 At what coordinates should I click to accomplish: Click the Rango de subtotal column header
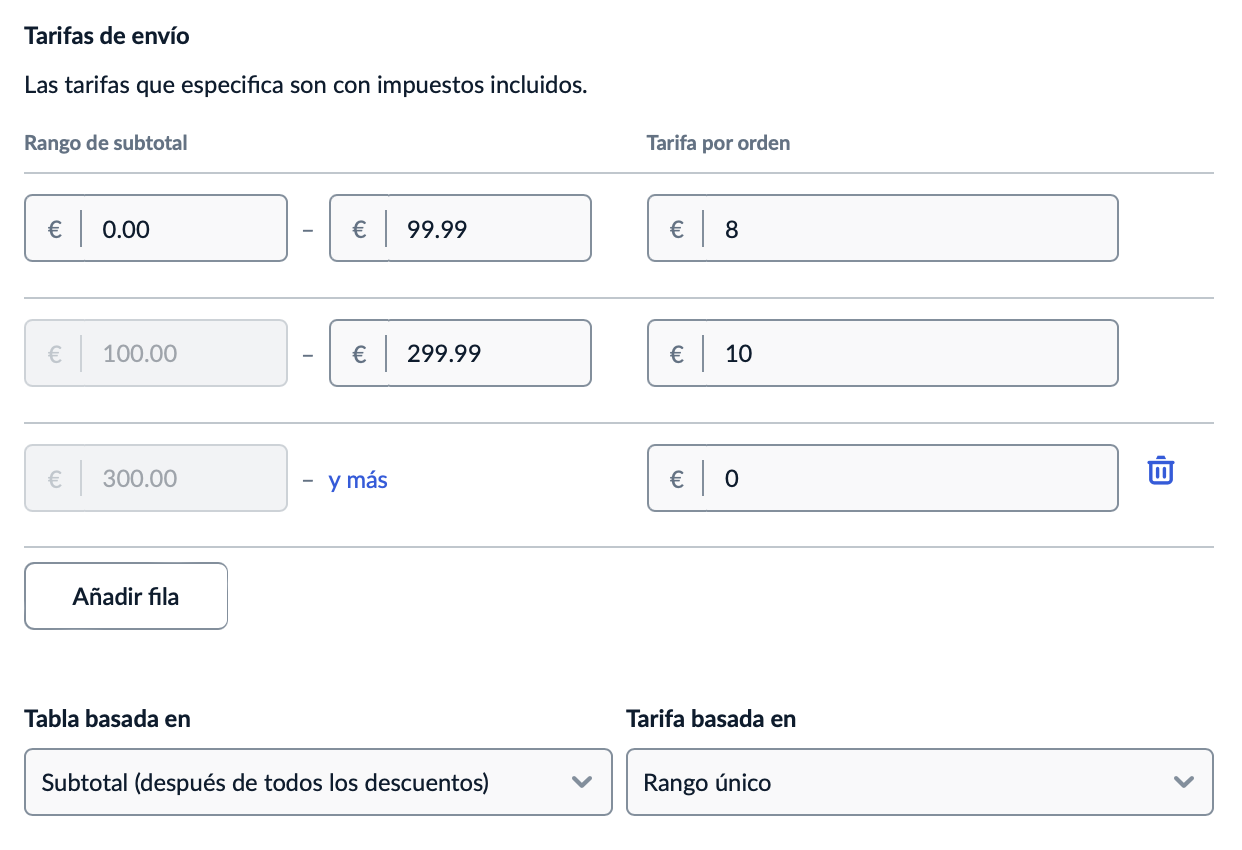point(106,142)
